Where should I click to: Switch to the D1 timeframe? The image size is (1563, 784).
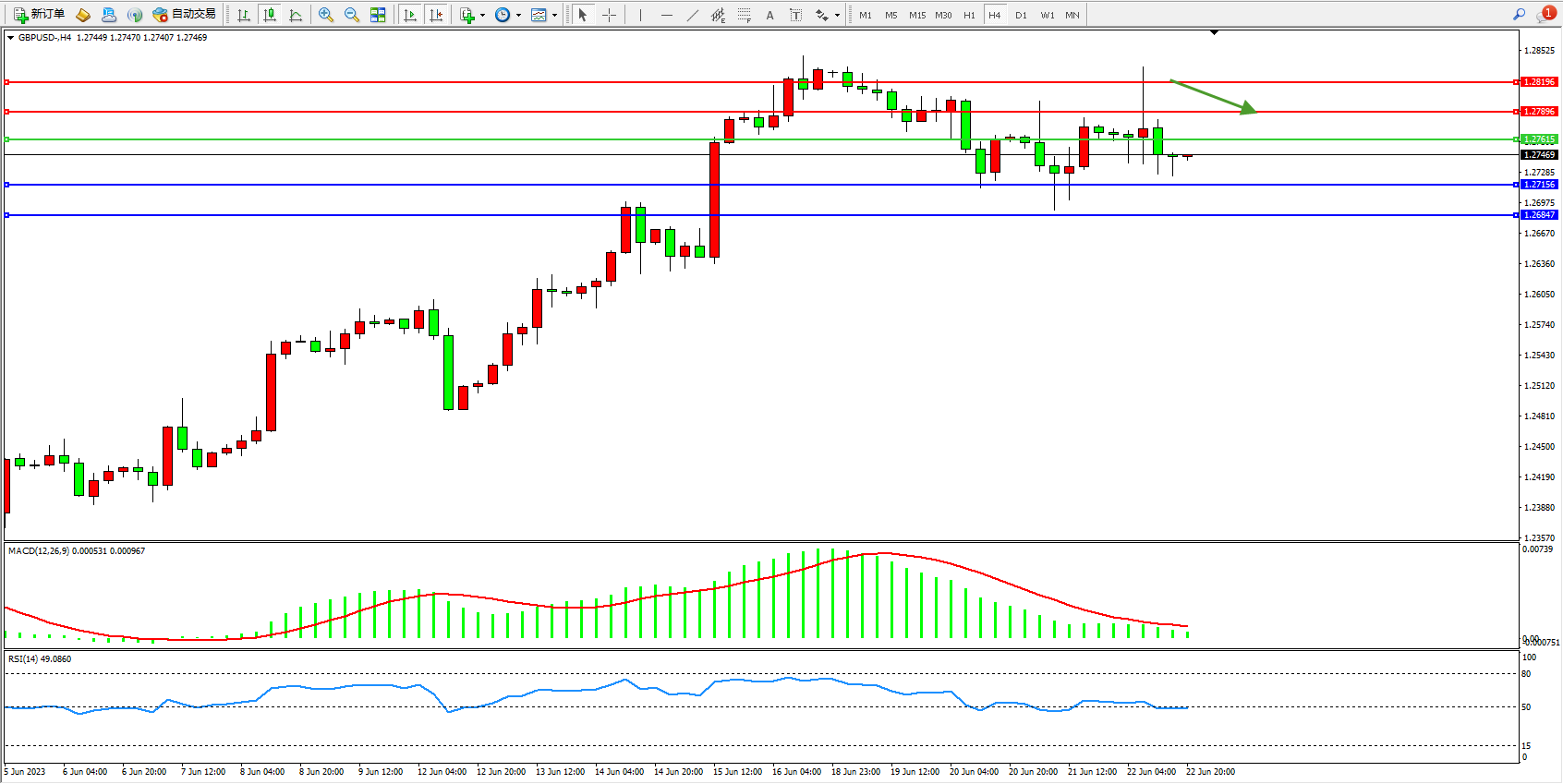[x=1021, y=15]
